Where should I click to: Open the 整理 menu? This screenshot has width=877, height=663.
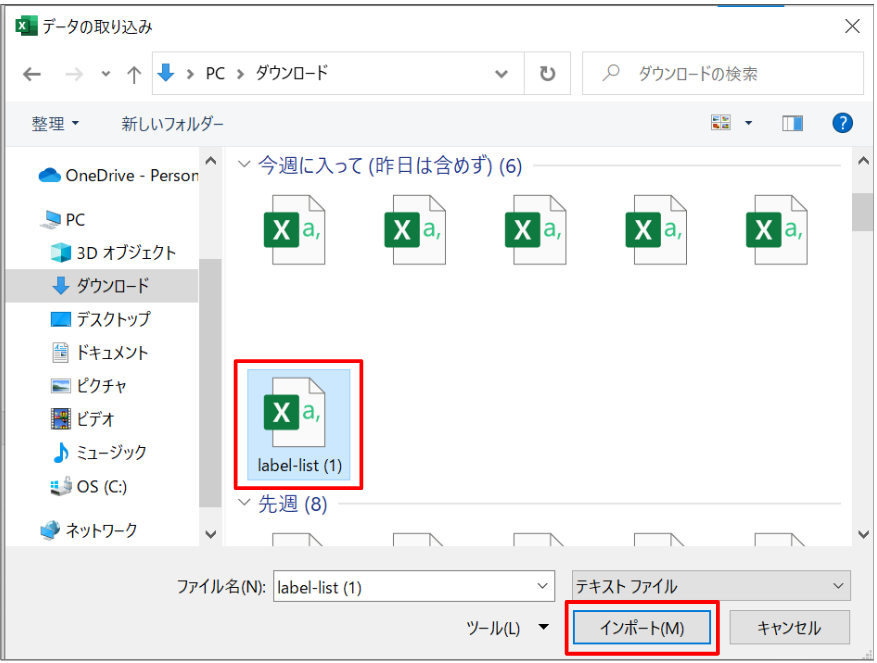pyautogui.click(x=55, y=124)
